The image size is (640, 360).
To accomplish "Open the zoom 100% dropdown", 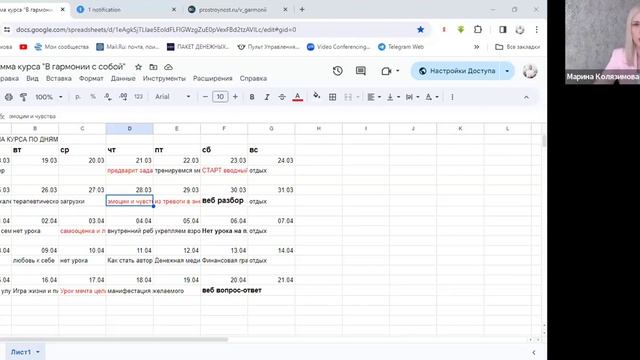I will 49,97.
